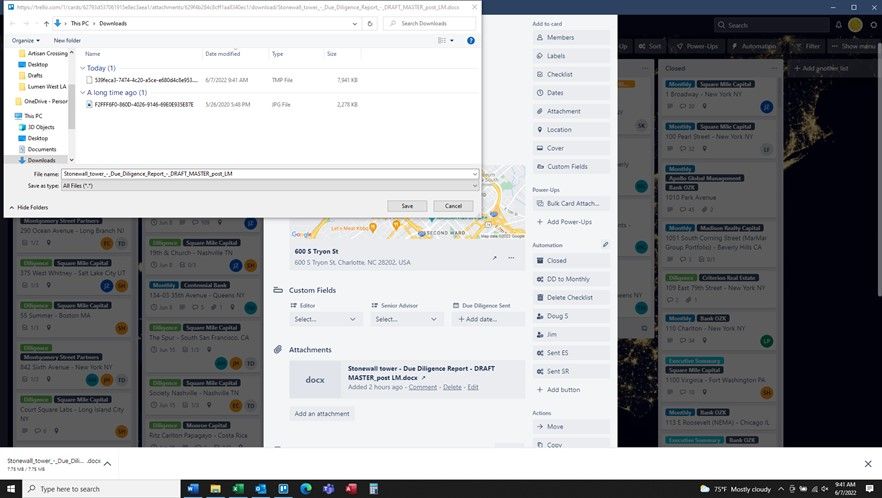The image size is (882, 498).
Task: Click the Sent SR automation button
Action: point(571,371)
